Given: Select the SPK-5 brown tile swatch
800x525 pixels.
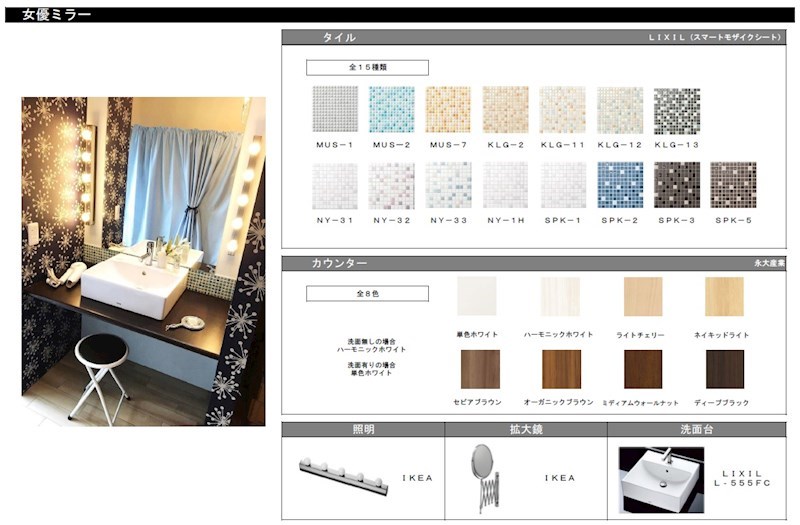Looking at the screenshot, I should [x=732, y=185].
